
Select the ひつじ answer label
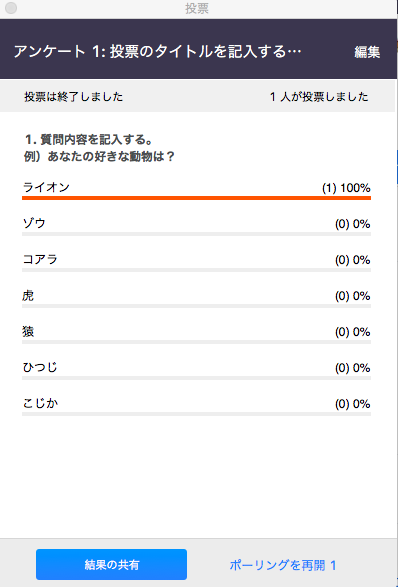coord(40,368)
